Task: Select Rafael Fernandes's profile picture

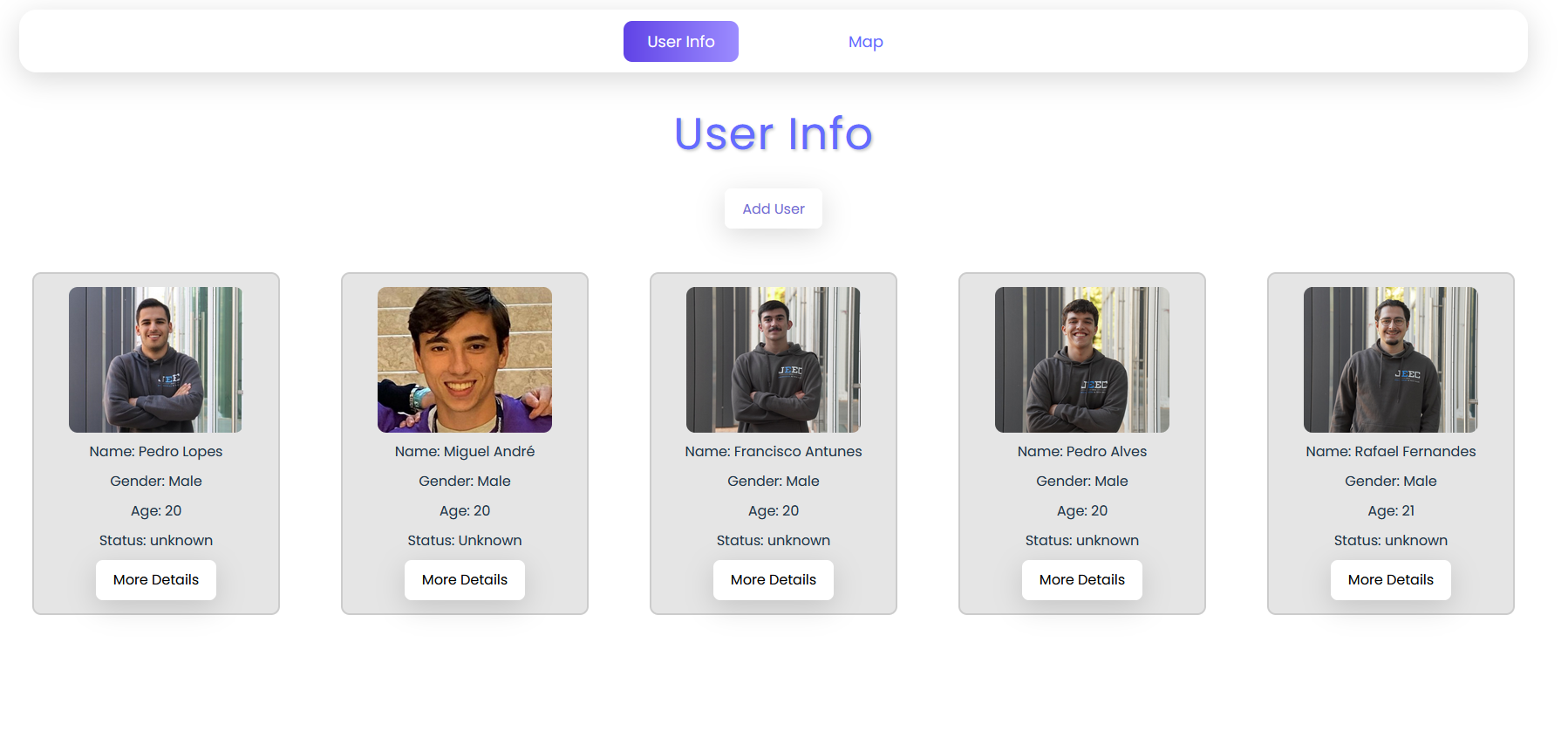Action: click(1390, 359)
